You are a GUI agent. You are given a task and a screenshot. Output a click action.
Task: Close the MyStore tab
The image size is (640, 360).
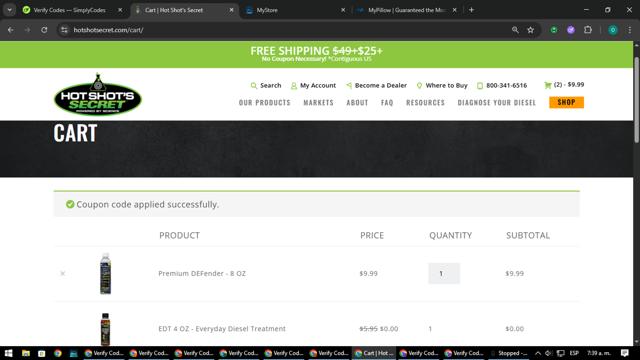pos(343,10)
